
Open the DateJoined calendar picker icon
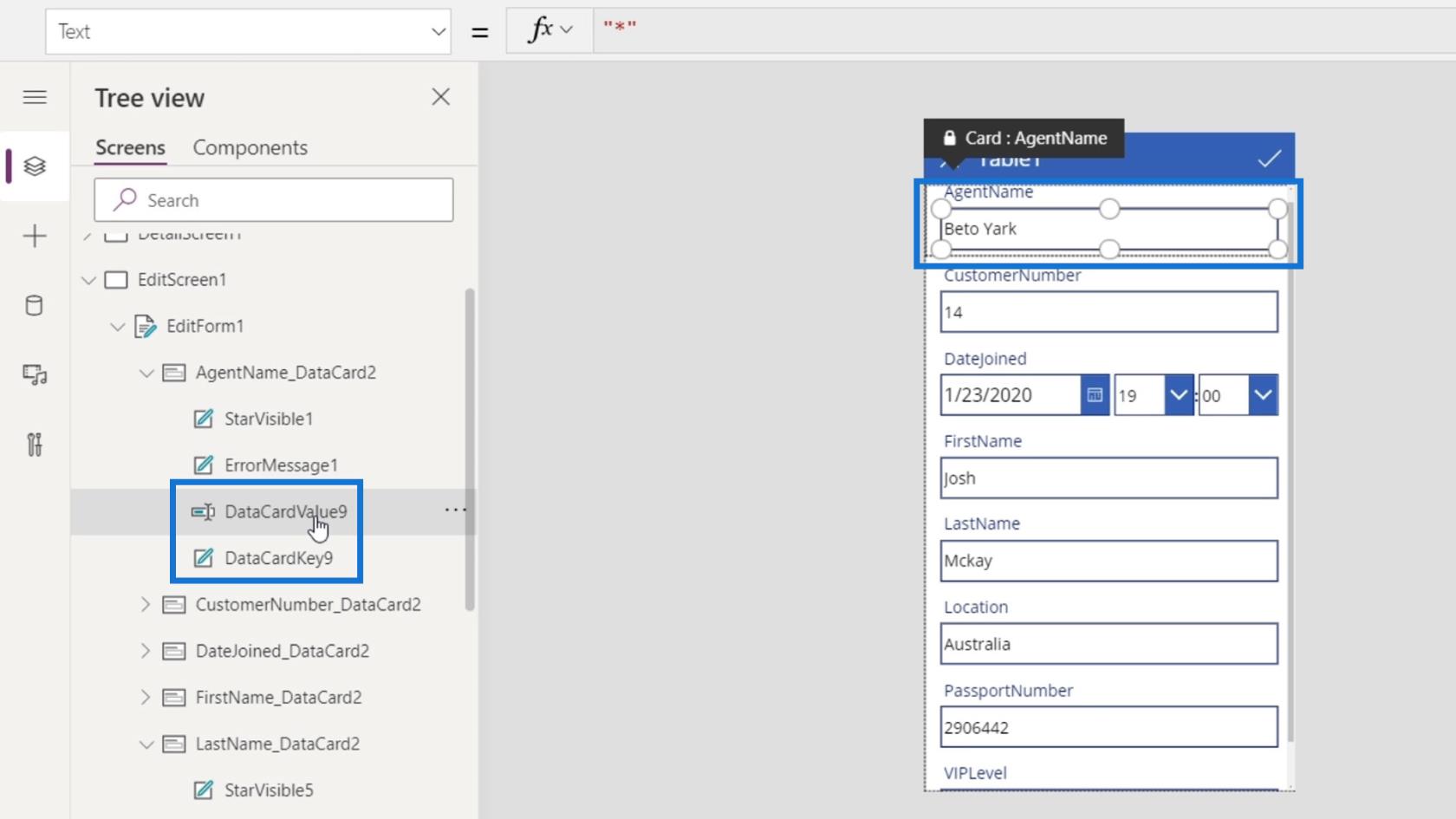1095,395
